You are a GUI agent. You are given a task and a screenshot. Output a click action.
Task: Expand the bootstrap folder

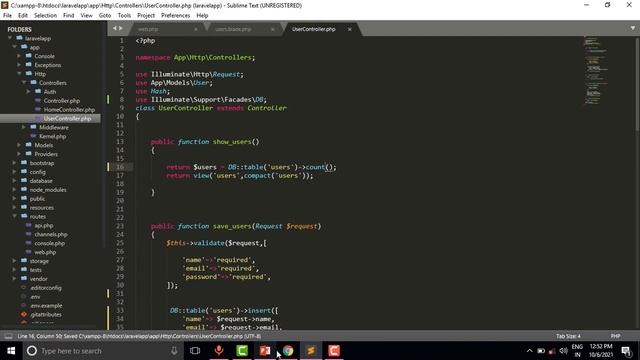point(14,163)
